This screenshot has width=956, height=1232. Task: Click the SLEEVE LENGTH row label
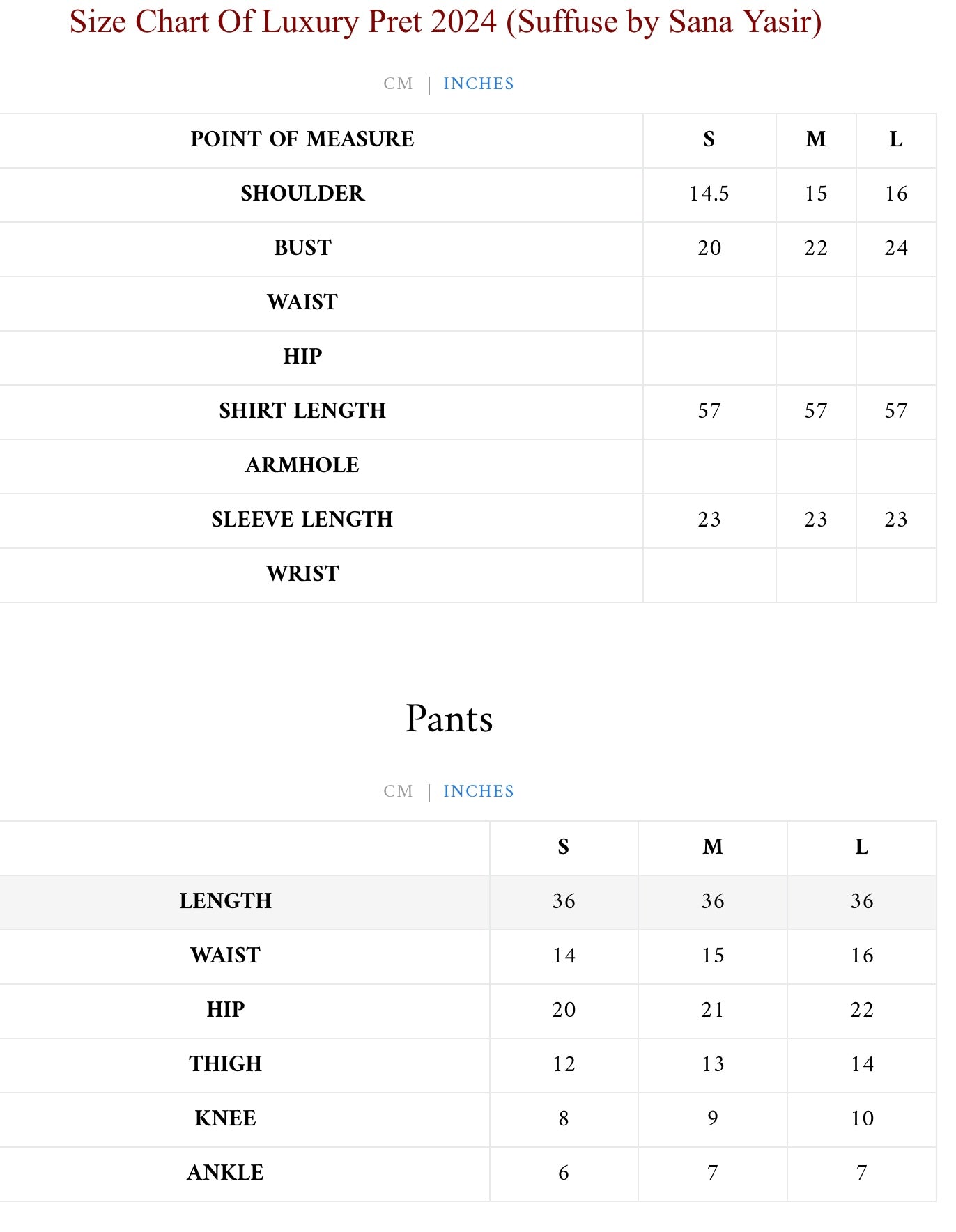point(302,520)
